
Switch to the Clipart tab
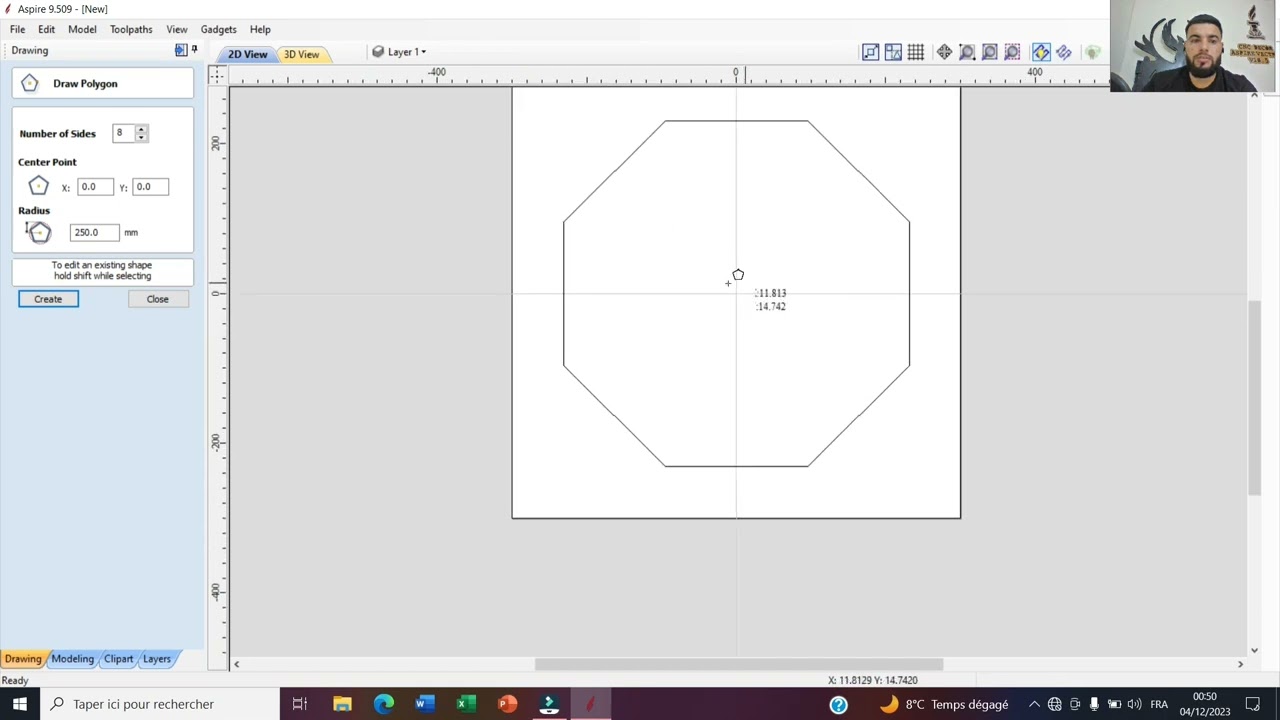(118, 659)
